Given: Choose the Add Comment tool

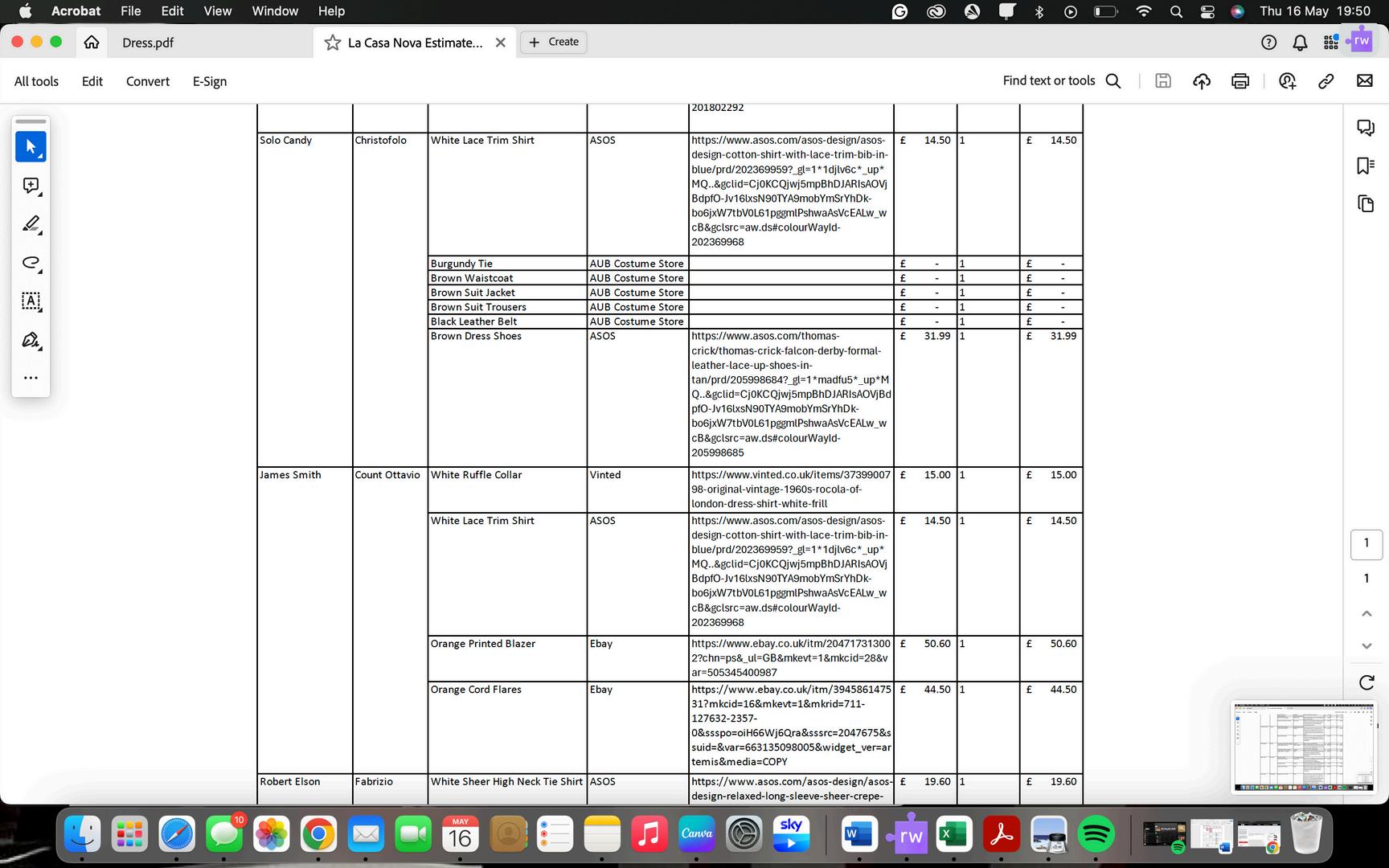Looking at the screenshot, I should pyautogui.click(x=31, y=186).
